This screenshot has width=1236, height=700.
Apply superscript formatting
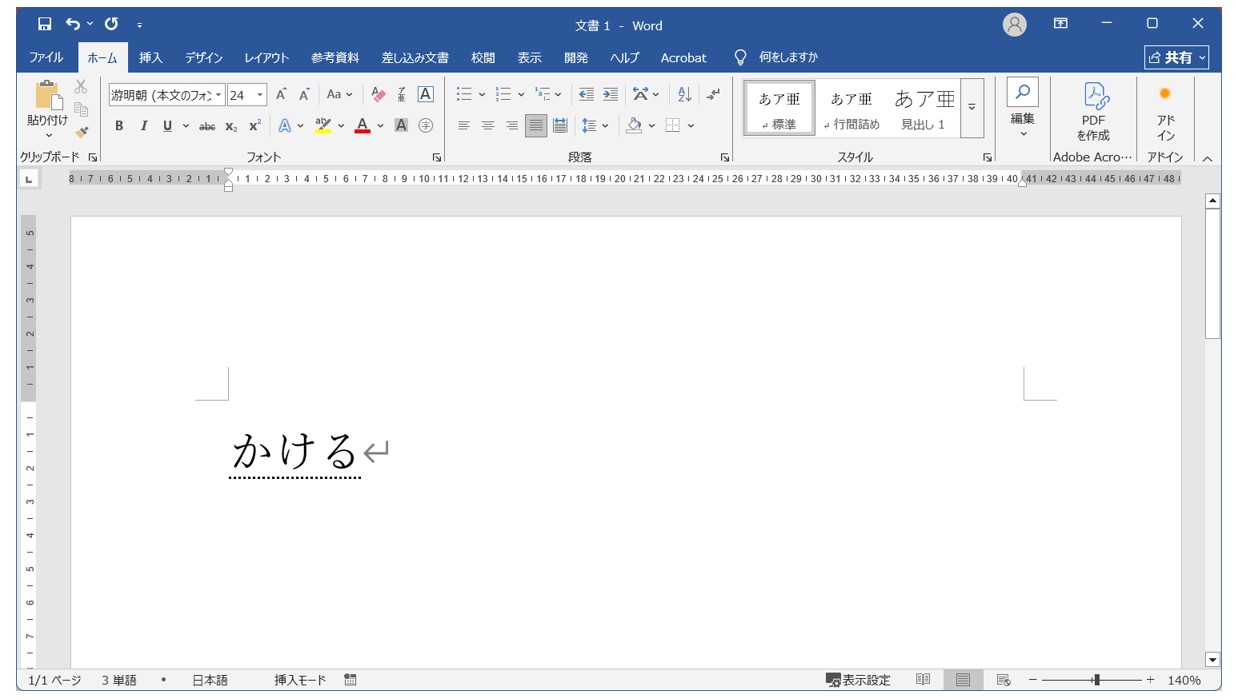pyautogui.click(x=255, y=126)
